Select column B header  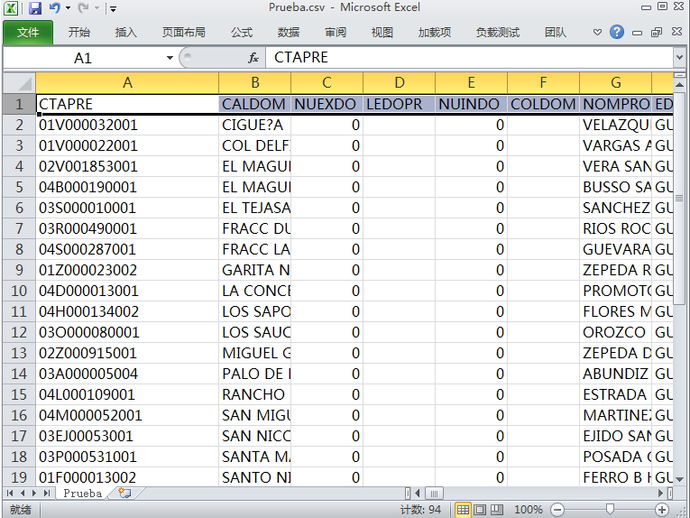click(x=255, y=83)
